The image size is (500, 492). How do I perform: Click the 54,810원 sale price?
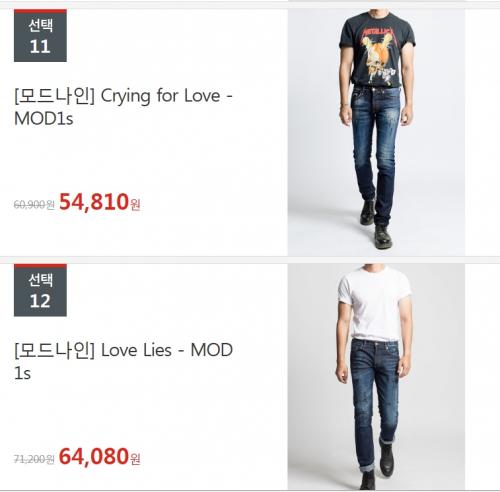pos(100,202)
